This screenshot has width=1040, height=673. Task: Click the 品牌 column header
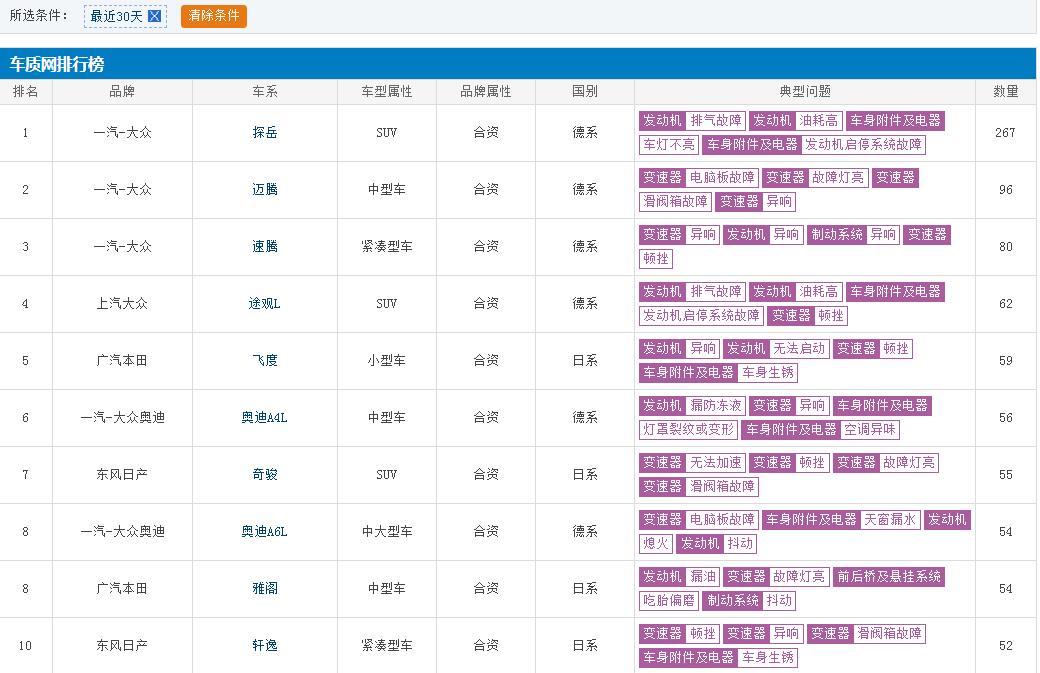tap(122, 92)
